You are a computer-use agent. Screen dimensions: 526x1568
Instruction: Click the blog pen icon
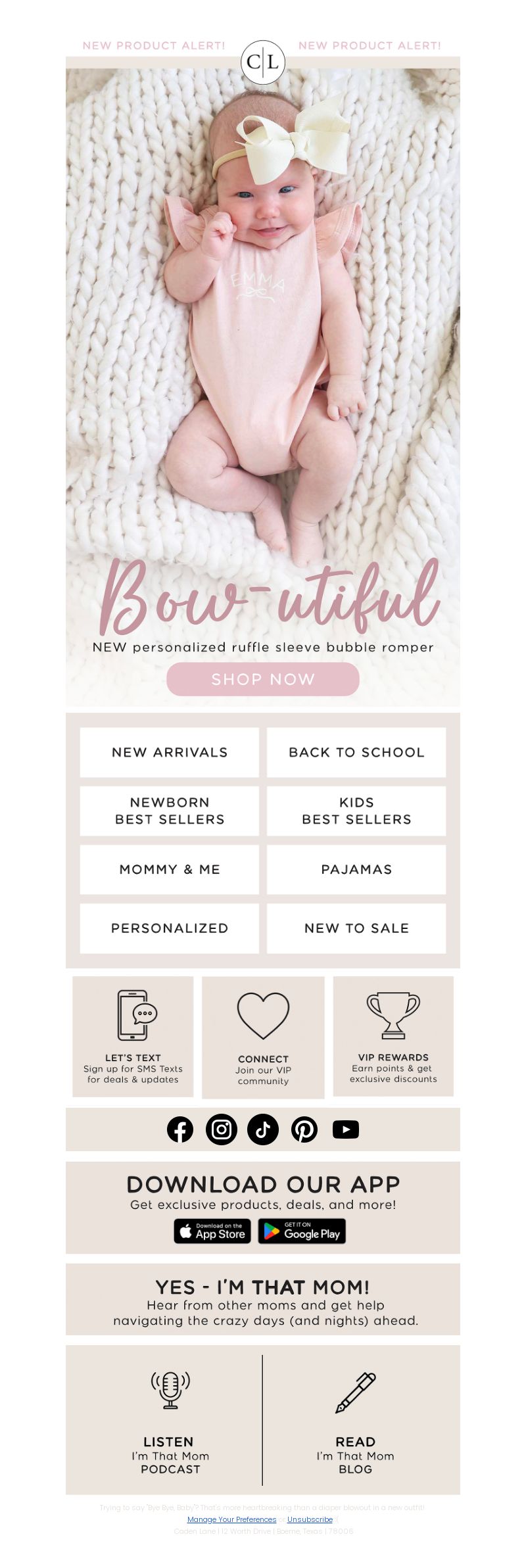356,1392
